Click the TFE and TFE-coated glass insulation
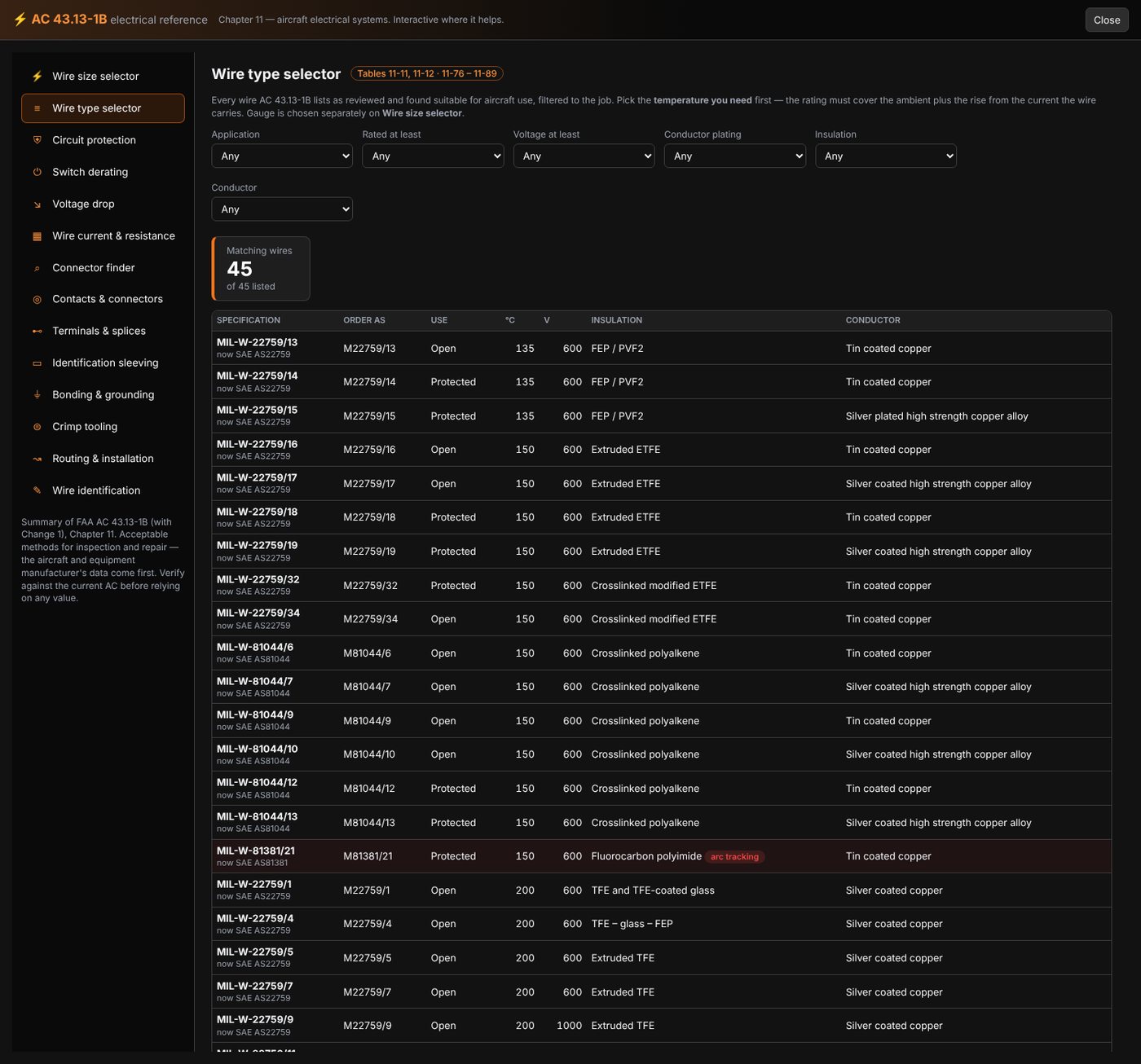1141x1064 pixels. [653, 891]
